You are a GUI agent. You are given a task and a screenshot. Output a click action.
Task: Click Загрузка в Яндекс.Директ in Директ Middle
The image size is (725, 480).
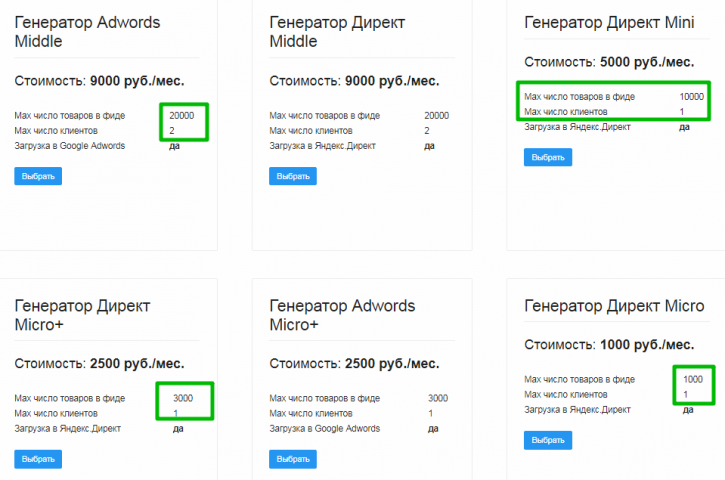click(322, 146)
